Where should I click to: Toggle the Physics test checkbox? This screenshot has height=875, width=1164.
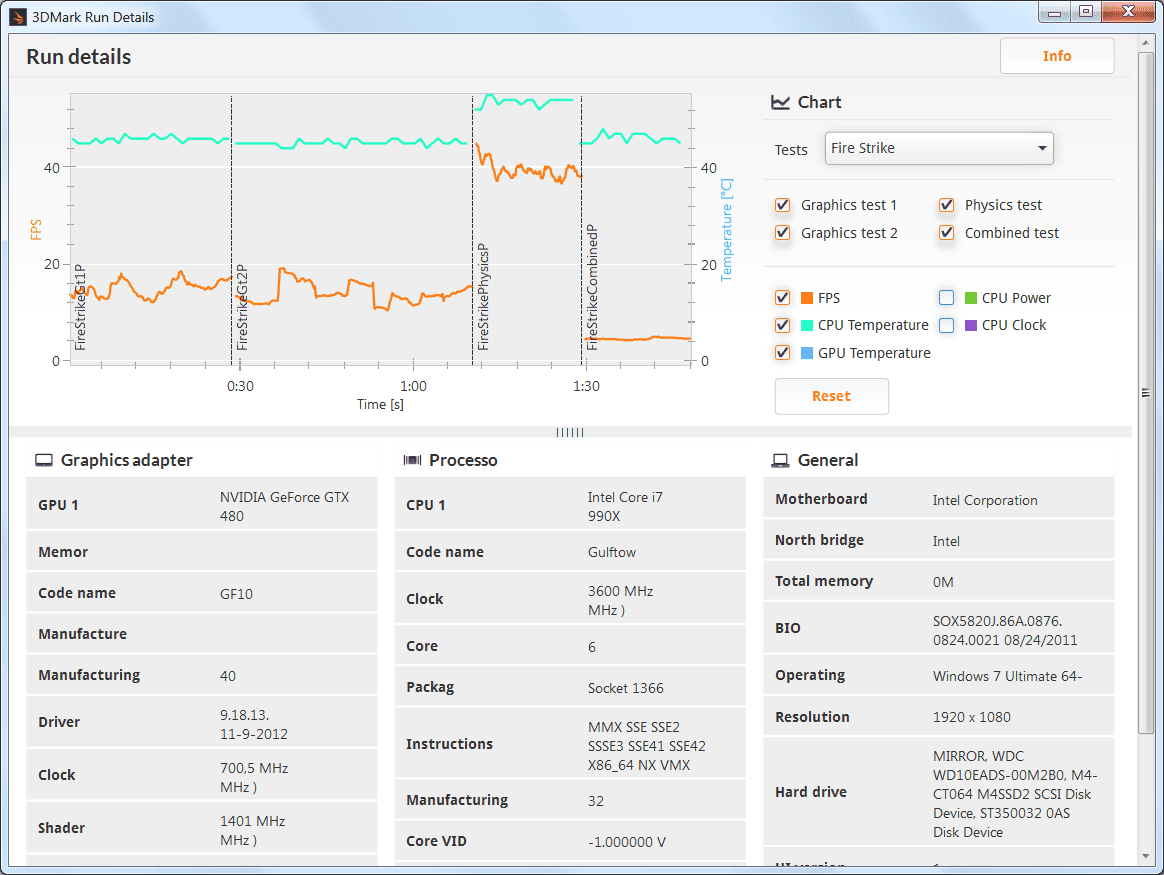(x=946, y=205)
